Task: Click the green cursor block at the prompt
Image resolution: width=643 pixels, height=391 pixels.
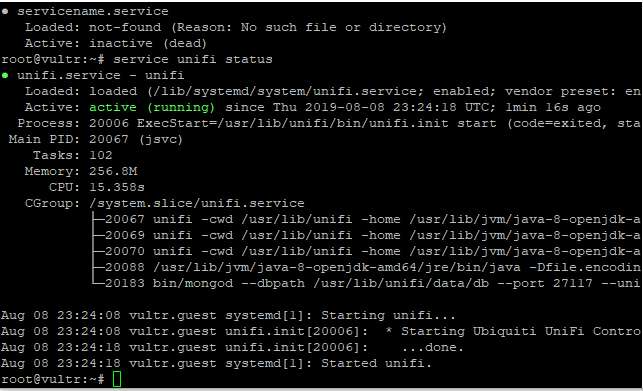Action: click(x=117, y=379)
